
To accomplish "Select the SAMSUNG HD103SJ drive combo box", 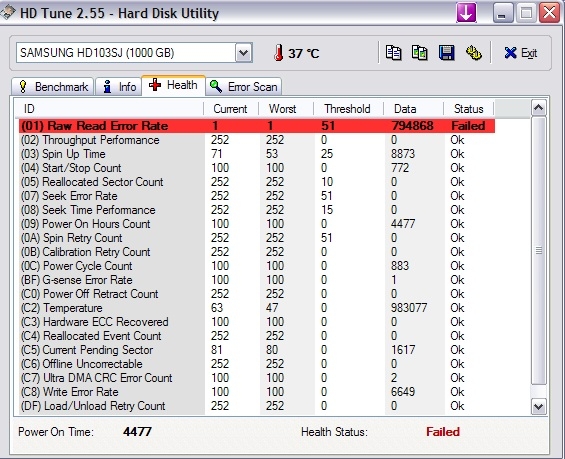I will 134,53.
